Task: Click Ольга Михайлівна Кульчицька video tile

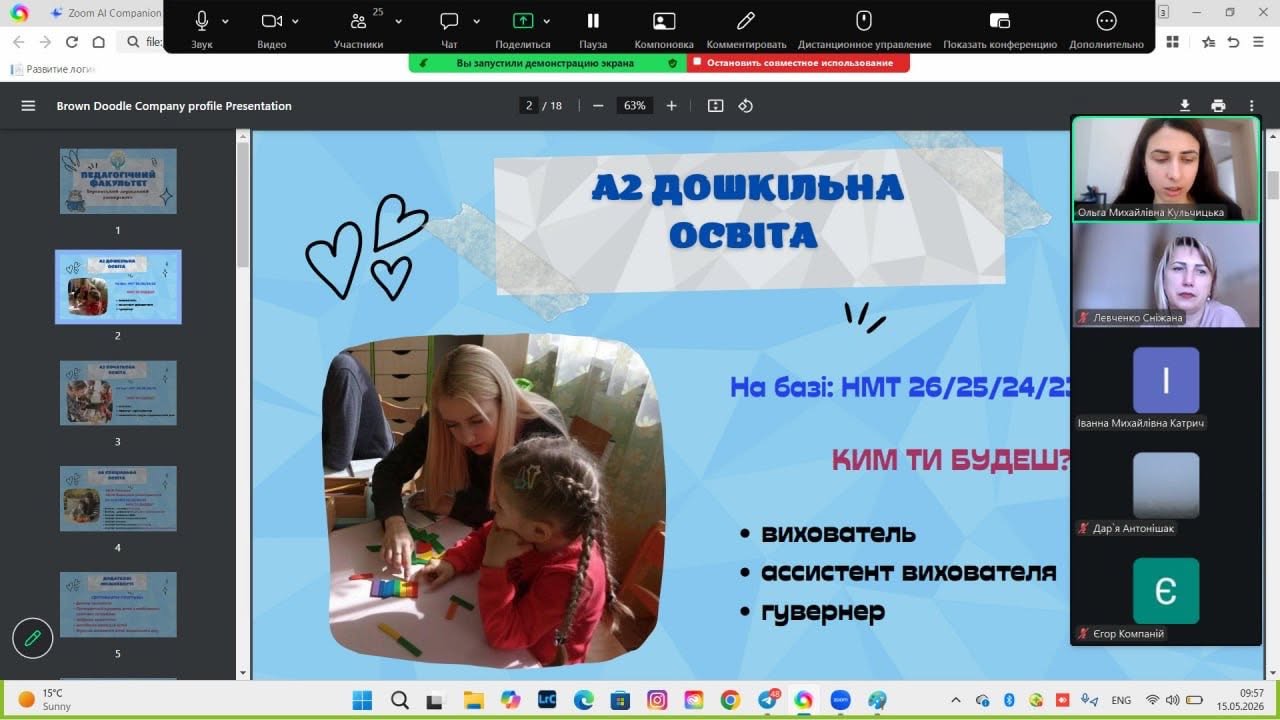Action: coord(1165,168)
